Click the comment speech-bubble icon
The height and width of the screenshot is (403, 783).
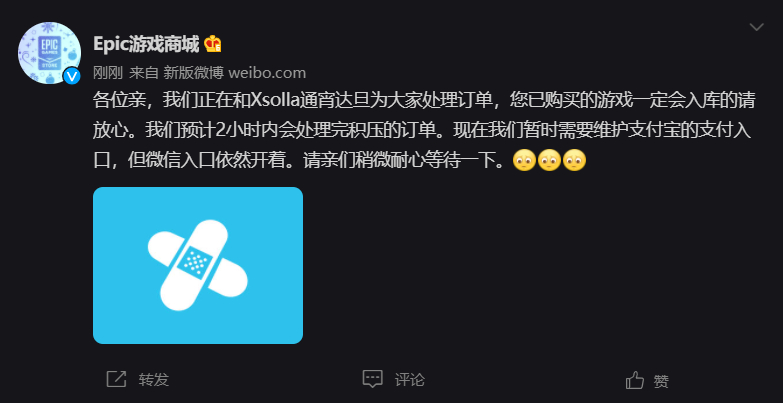373,380
